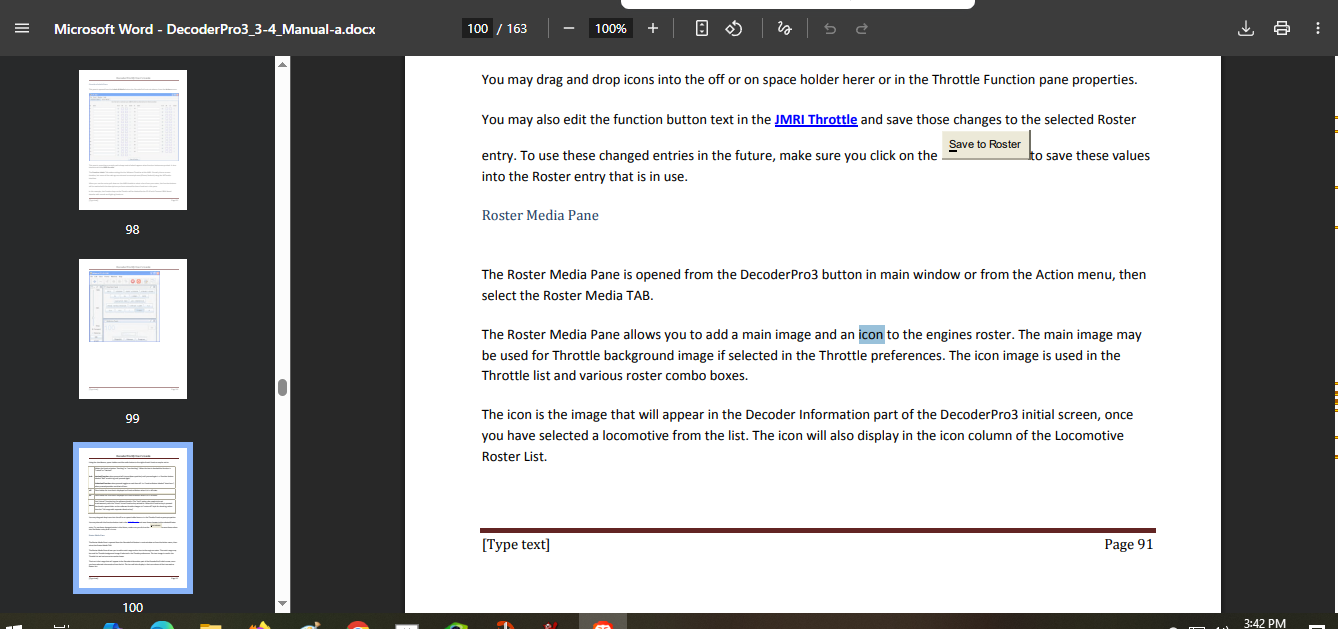This screenshot has height=629, width=1338.
Task: Zoom in using the plus icon
Action: [653, 29]
